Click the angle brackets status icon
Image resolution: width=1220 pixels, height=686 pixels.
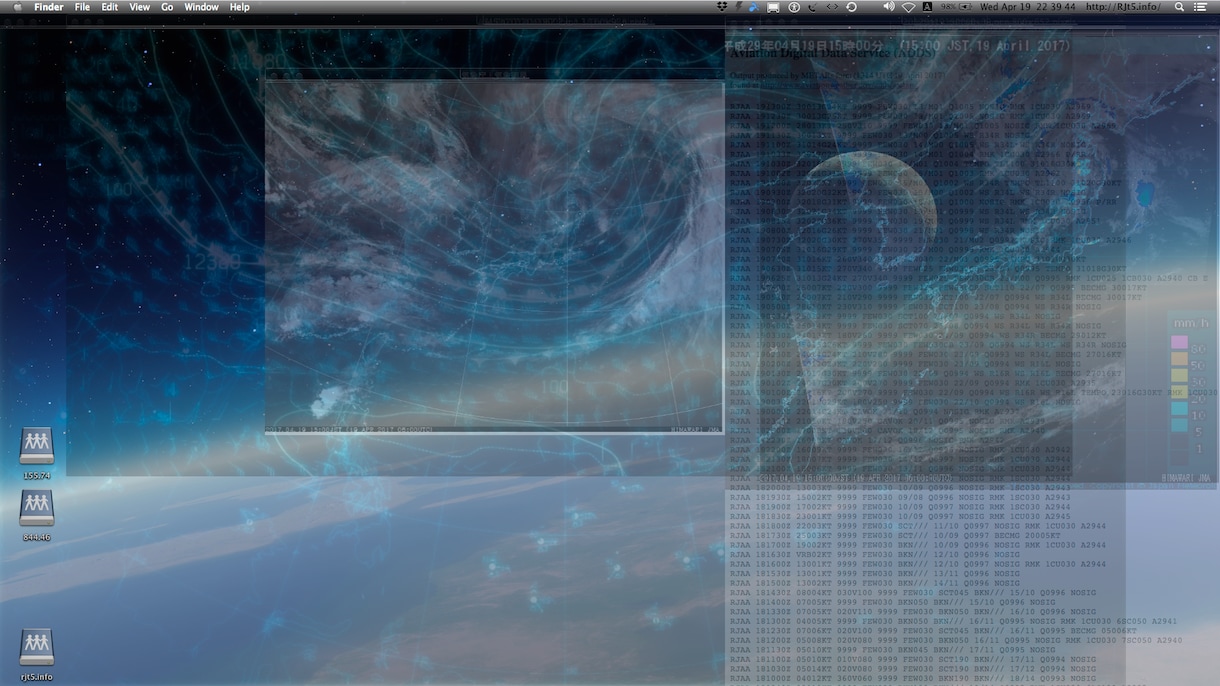pyautogui.click(x=831, y=7)
